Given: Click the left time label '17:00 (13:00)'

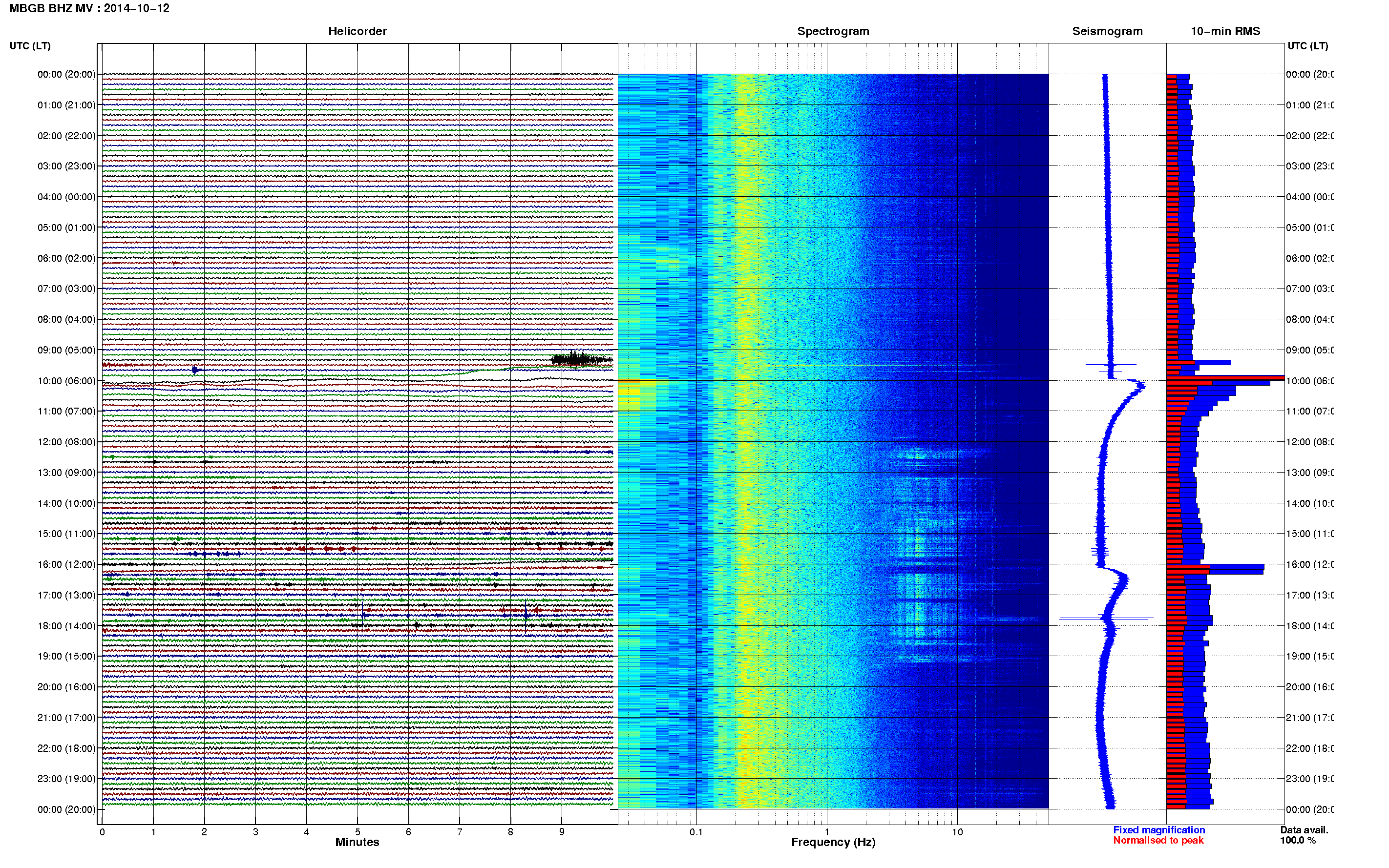Looking at the screenshot, I should (x=66, y=595).
